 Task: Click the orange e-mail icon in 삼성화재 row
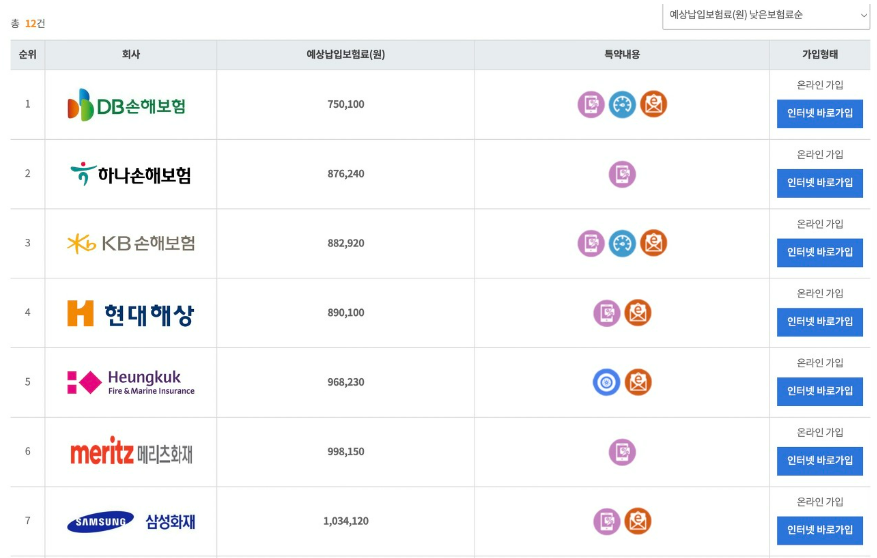[x=638, y=521]
